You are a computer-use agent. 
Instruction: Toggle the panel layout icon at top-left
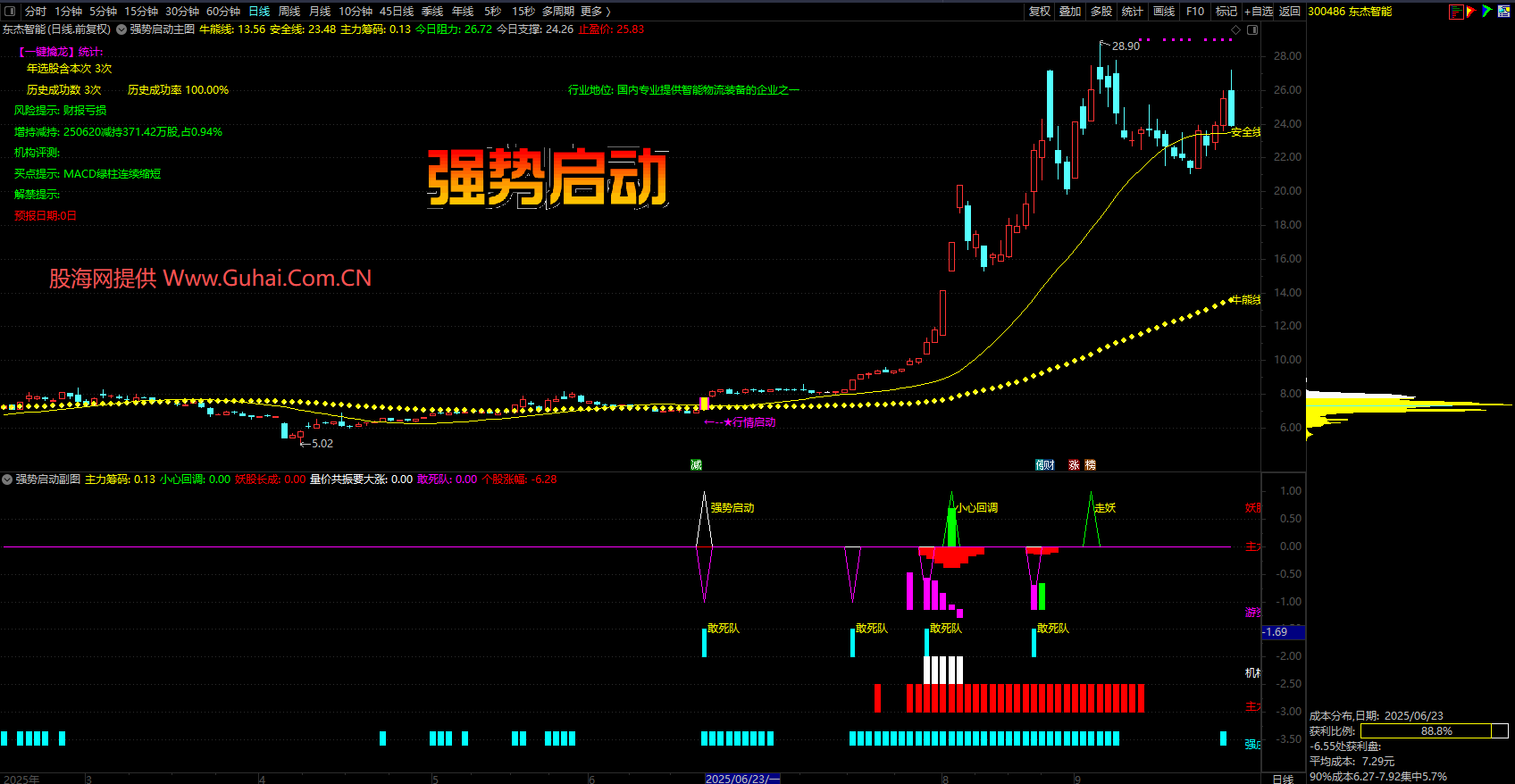click(x=11, y=11)
